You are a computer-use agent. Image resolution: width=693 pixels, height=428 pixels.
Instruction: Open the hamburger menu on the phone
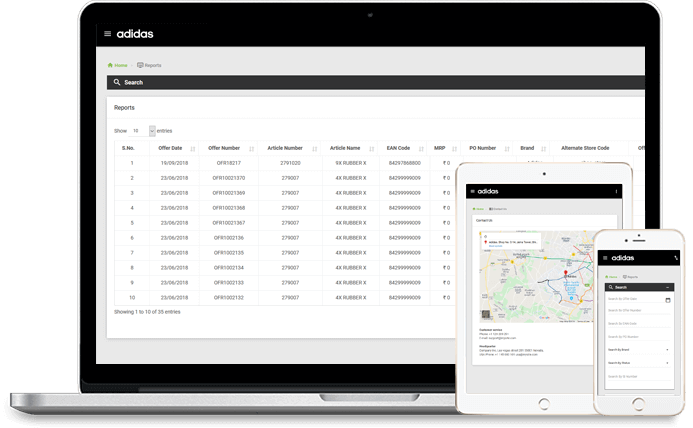coord(605,258)
